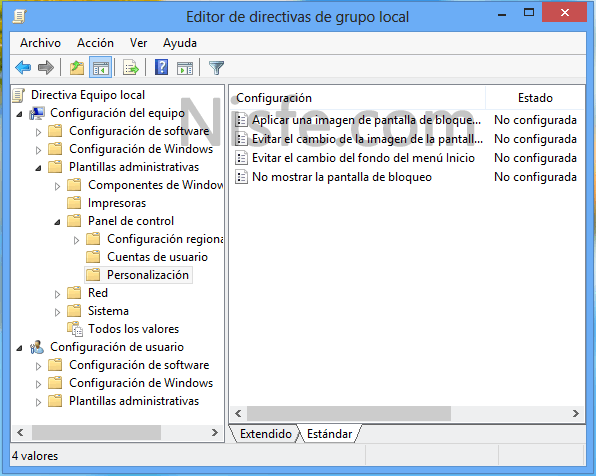Open the Acción menu
596x476 pixels.
(95, 43)
